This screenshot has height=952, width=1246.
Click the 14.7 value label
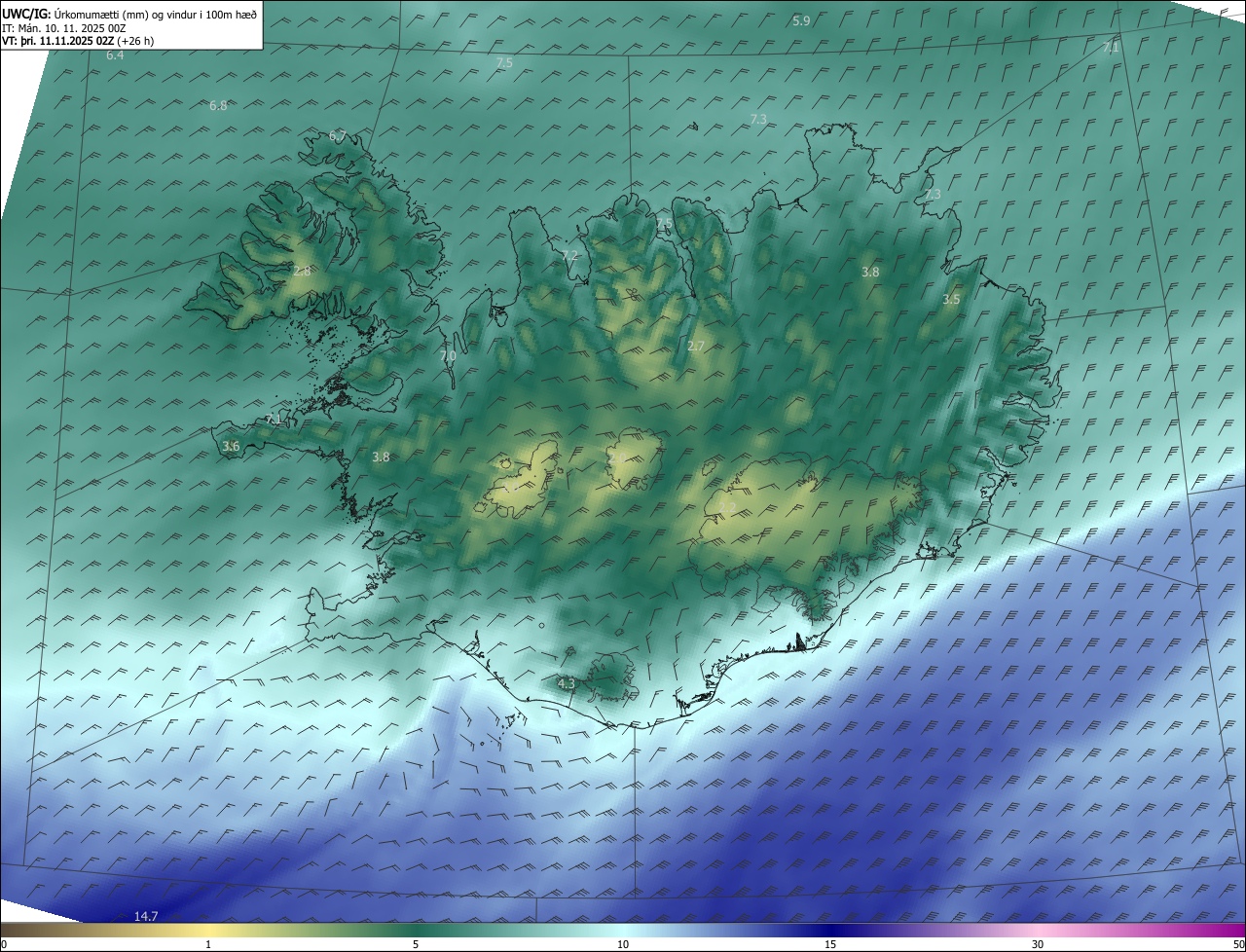tap(146, 916)
